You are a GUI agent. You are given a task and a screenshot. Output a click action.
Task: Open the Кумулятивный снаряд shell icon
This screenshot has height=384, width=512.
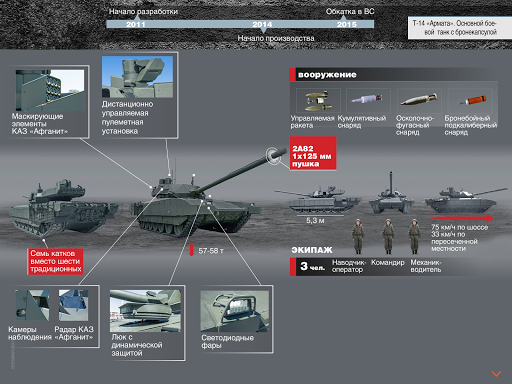(368, 101)
